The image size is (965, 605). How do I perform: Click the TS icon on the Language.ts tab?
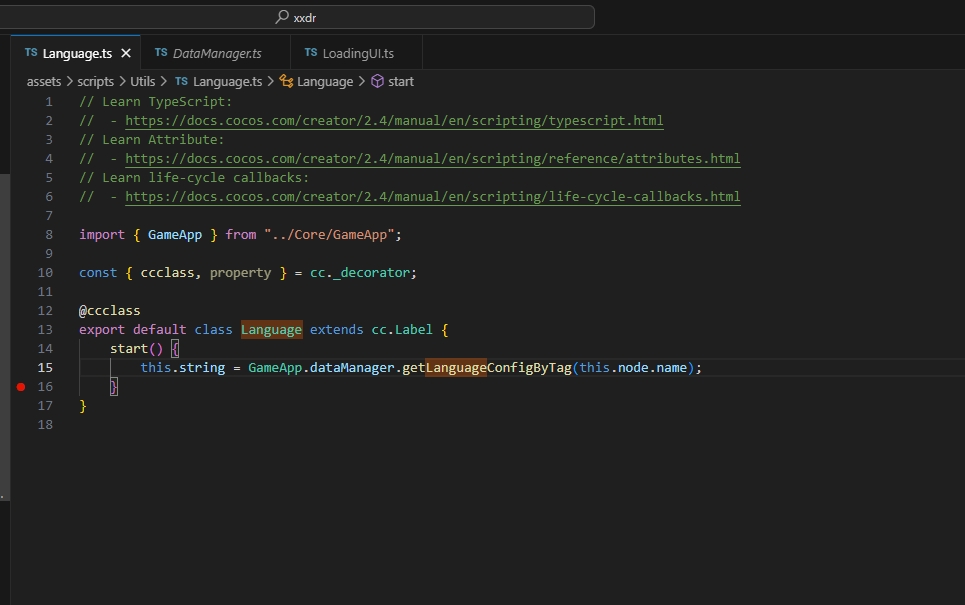click(x=31, y=53)
